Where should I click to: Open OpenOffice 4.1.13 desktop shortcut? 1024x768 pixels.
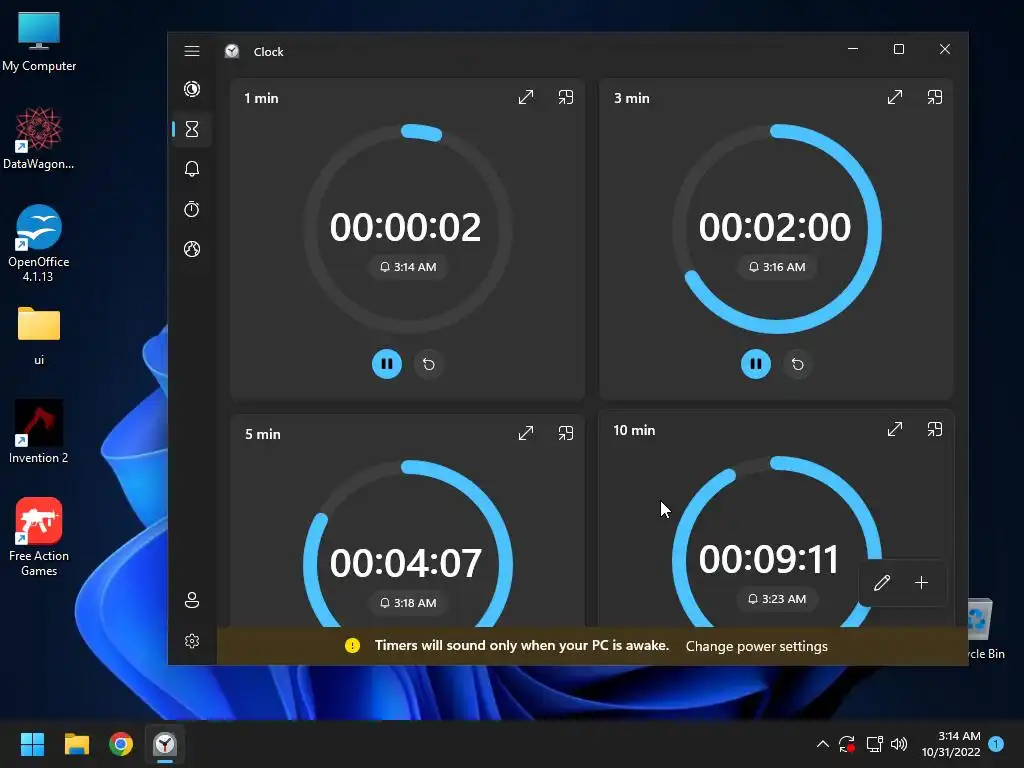(x=39, y=243)
